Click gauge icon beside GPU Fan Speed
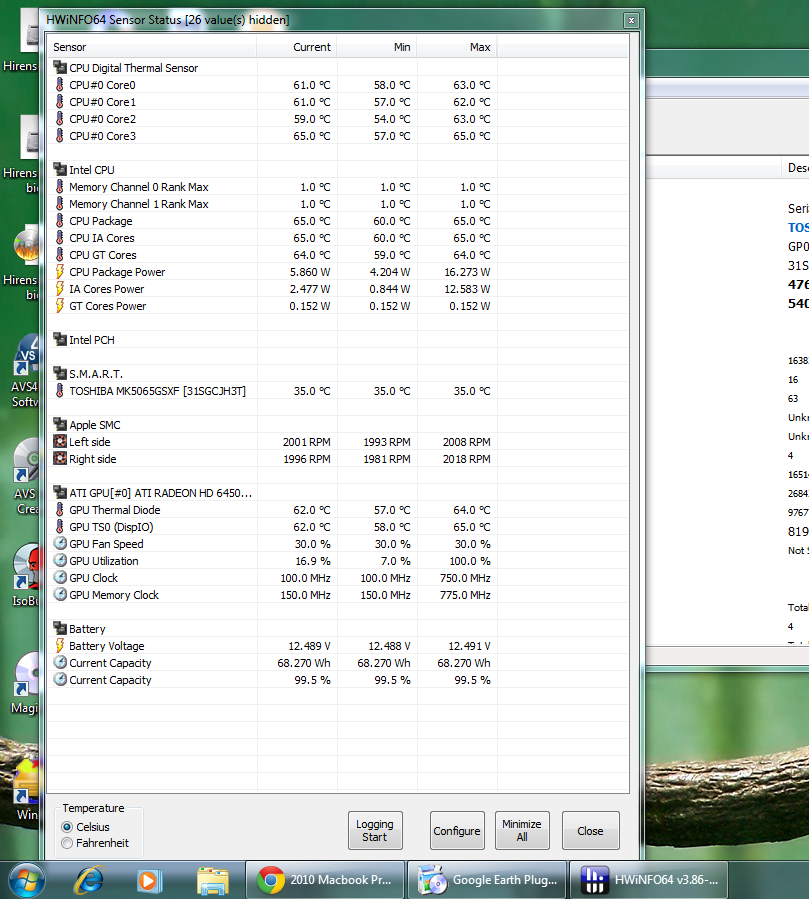Viewport: 809px width, 899px height. pos(60,544)
